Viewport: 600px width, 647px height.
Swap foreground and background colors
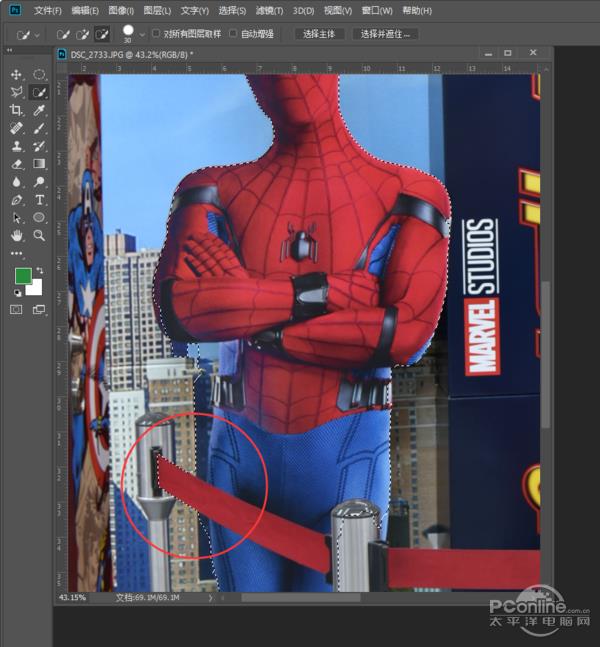coord(40,271)
